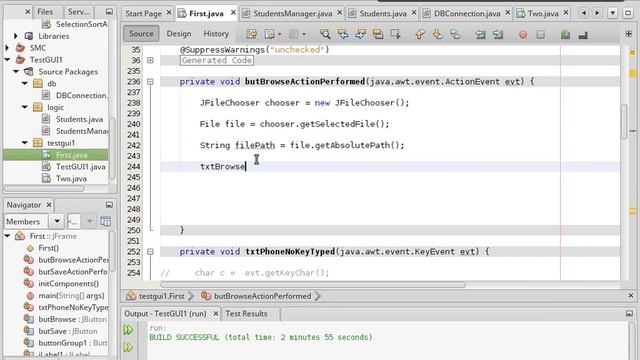The image size is (640, 360).
Task: Click Next Bookmark icon
Action: click(438, 34)
